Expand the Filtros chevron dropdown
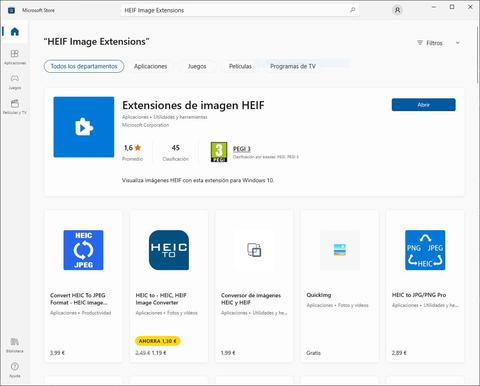 [458, 43]
